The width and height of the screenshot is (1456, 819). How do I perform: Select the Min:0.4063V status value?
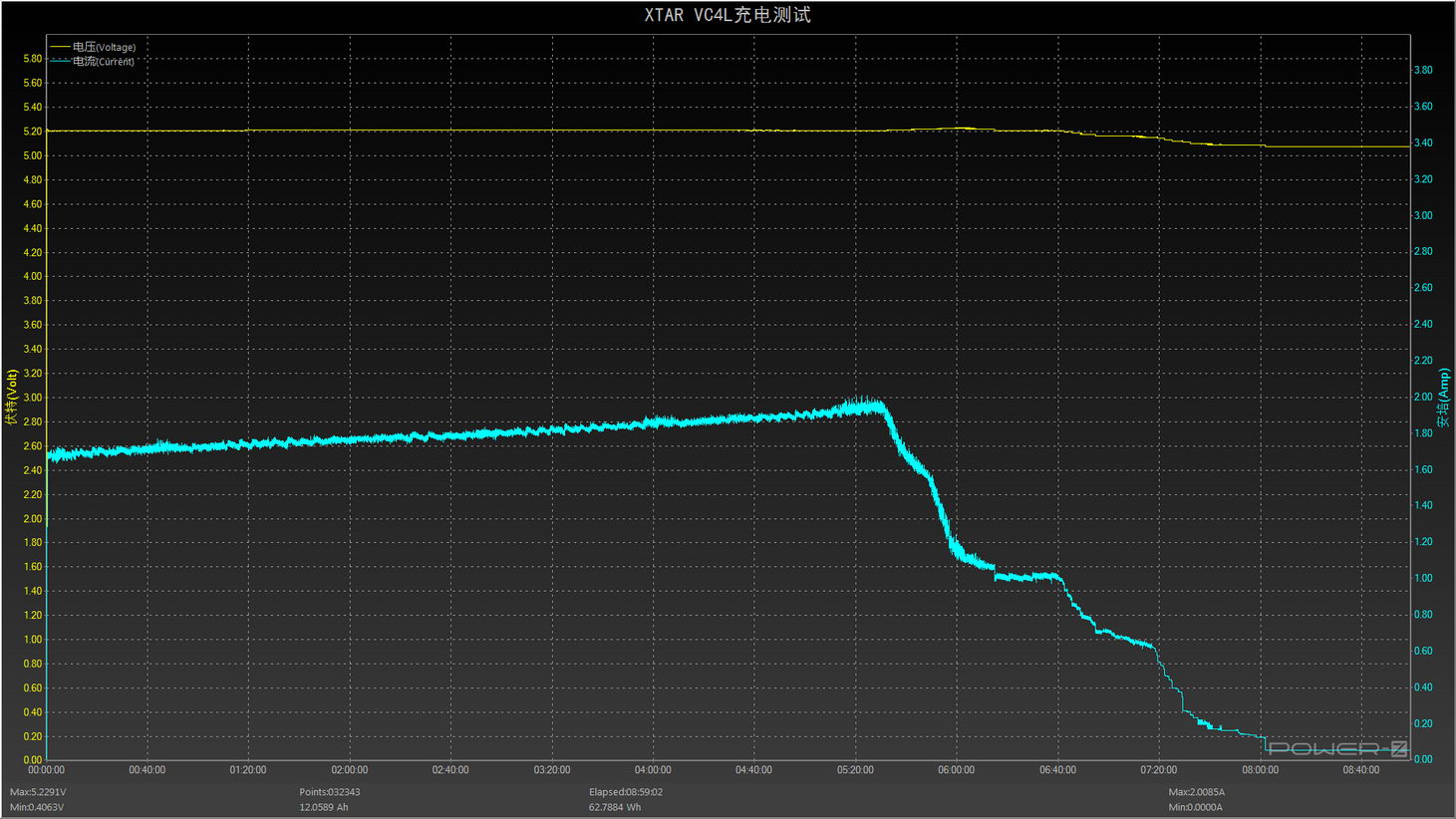click(37, 807)
